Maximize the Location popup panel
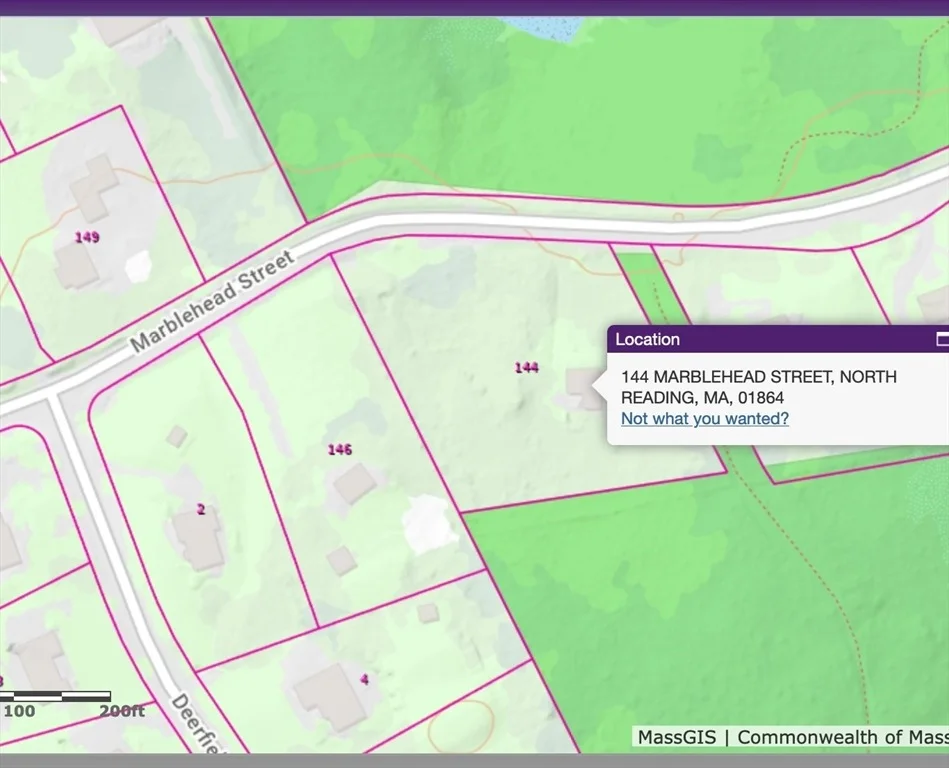The width and height of the screenshot is (949, 768). click(942, 339)
